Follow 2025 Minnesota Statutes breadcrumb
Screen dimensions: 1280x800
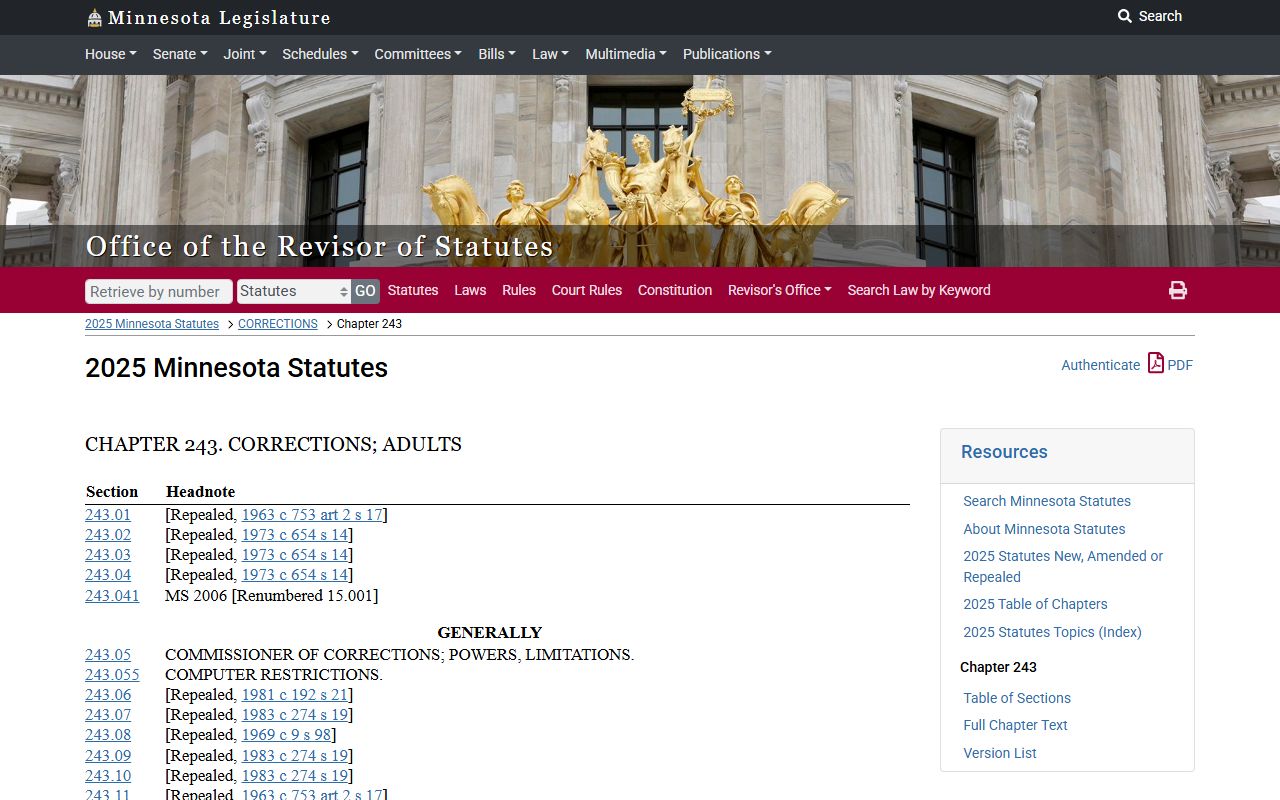tap(152, 324)
